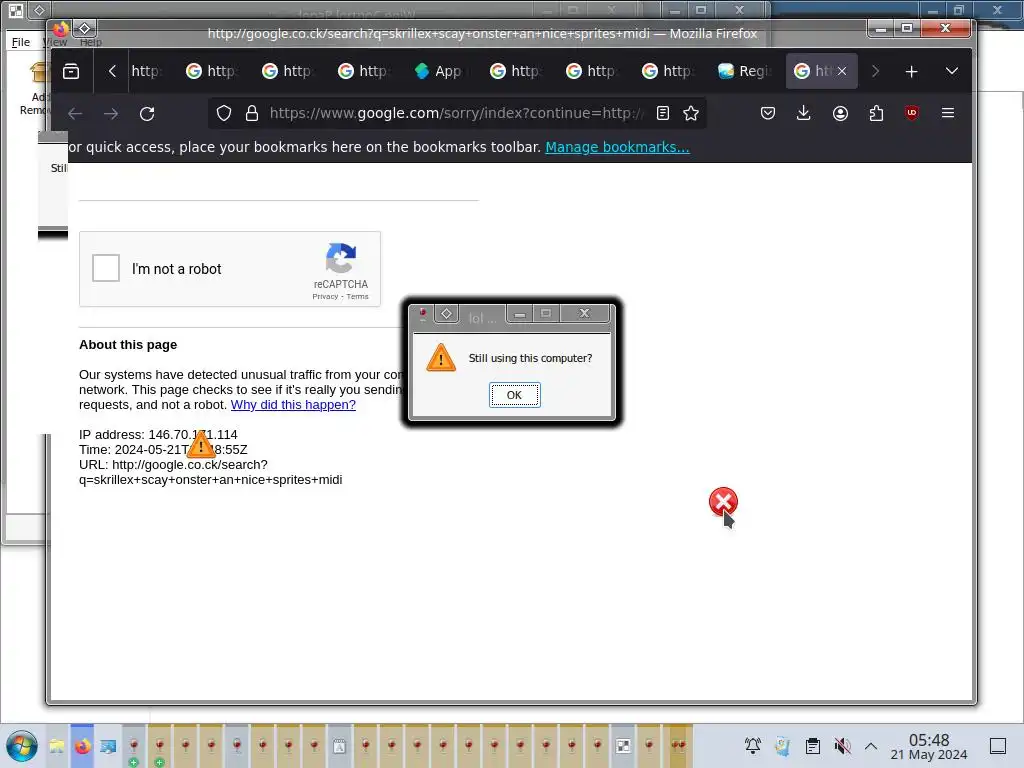
Task: Follow the Manage bookmarks link
Action: [617, 147]
